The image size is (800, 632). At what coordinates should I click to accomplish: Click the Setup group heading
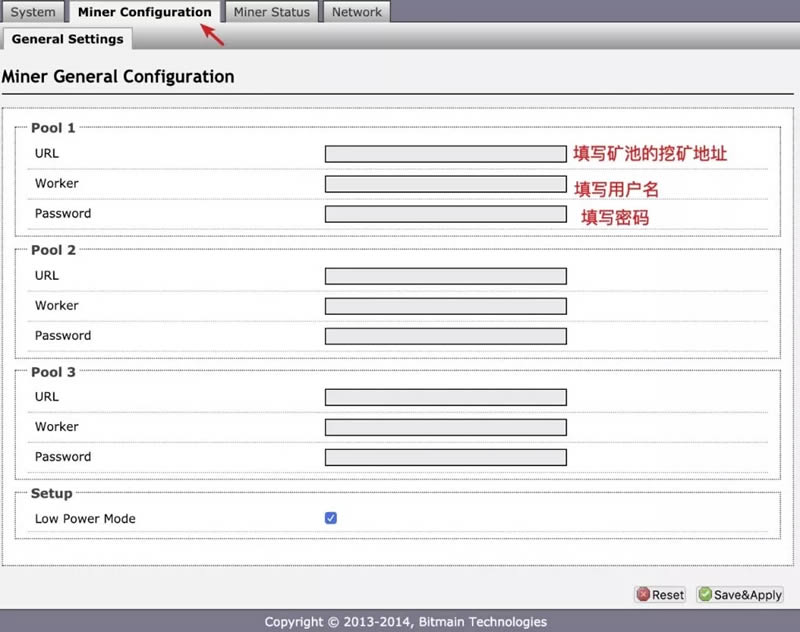coord(52,494)
